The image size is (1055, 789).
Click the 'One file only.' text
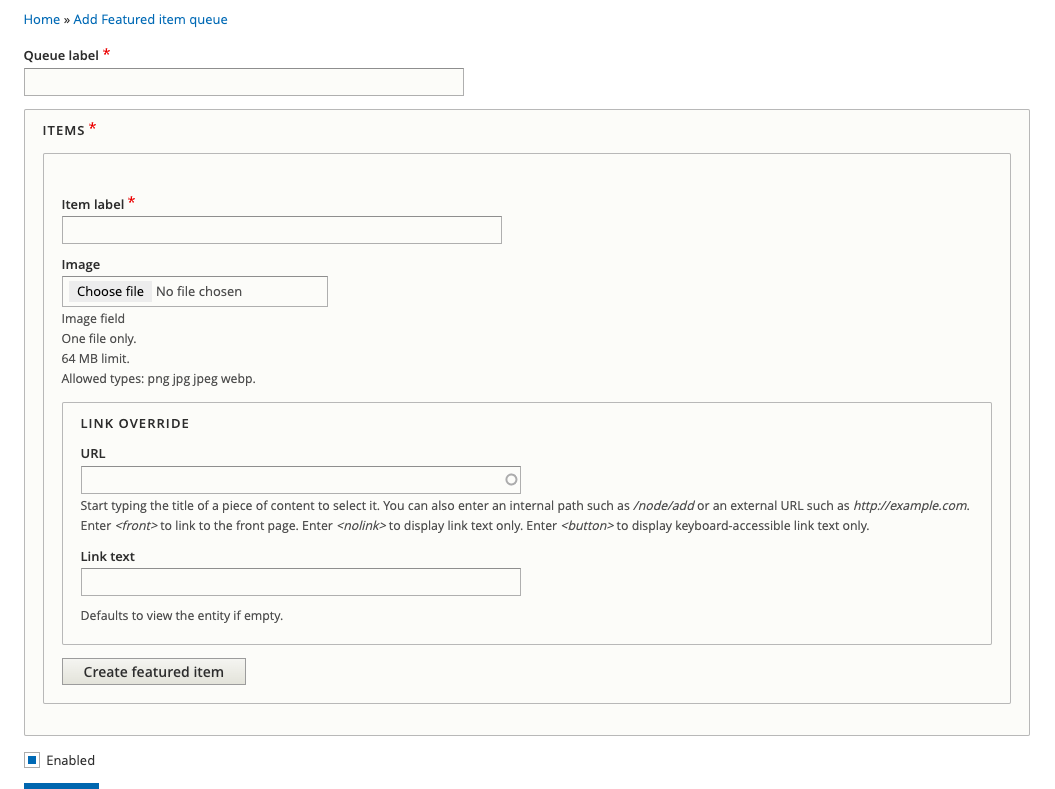99,338
